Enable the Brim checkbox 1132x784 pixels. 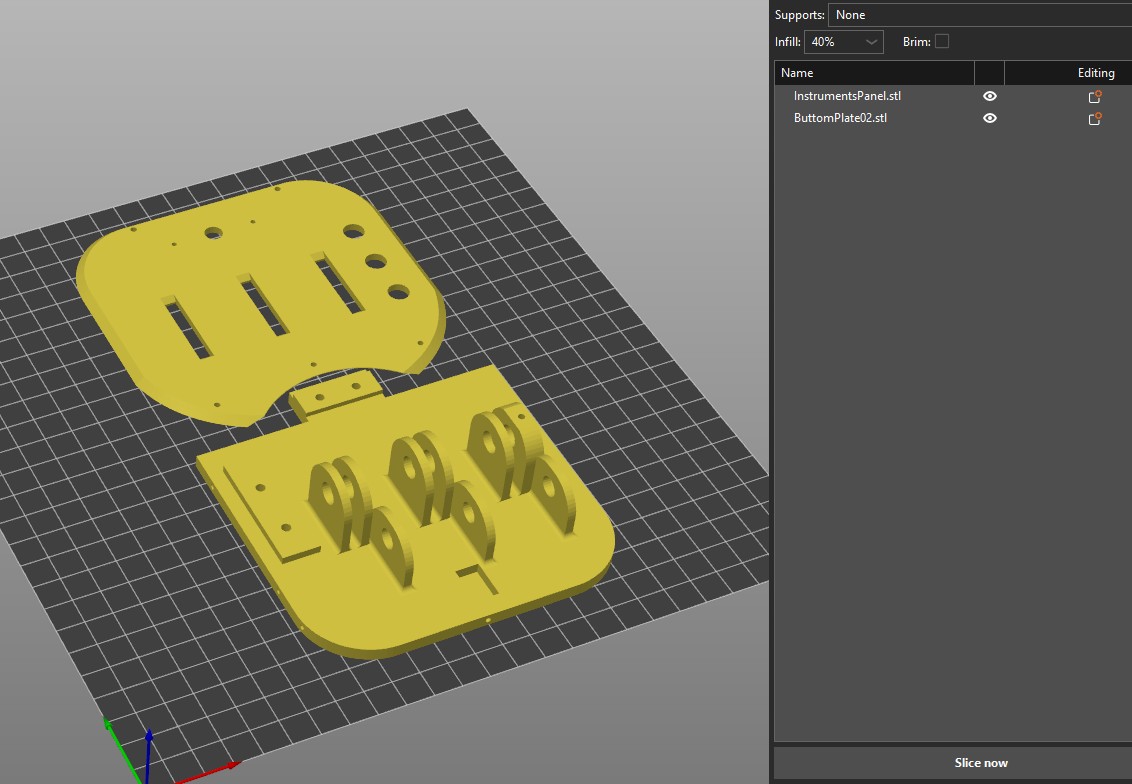(x=941, y=42)
